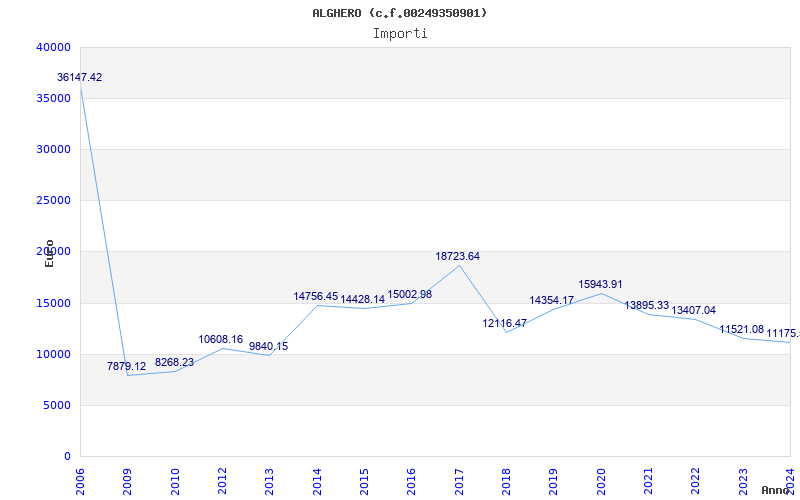Click data label 12116.47
This screenshot has width=800, height=500.
505,323
